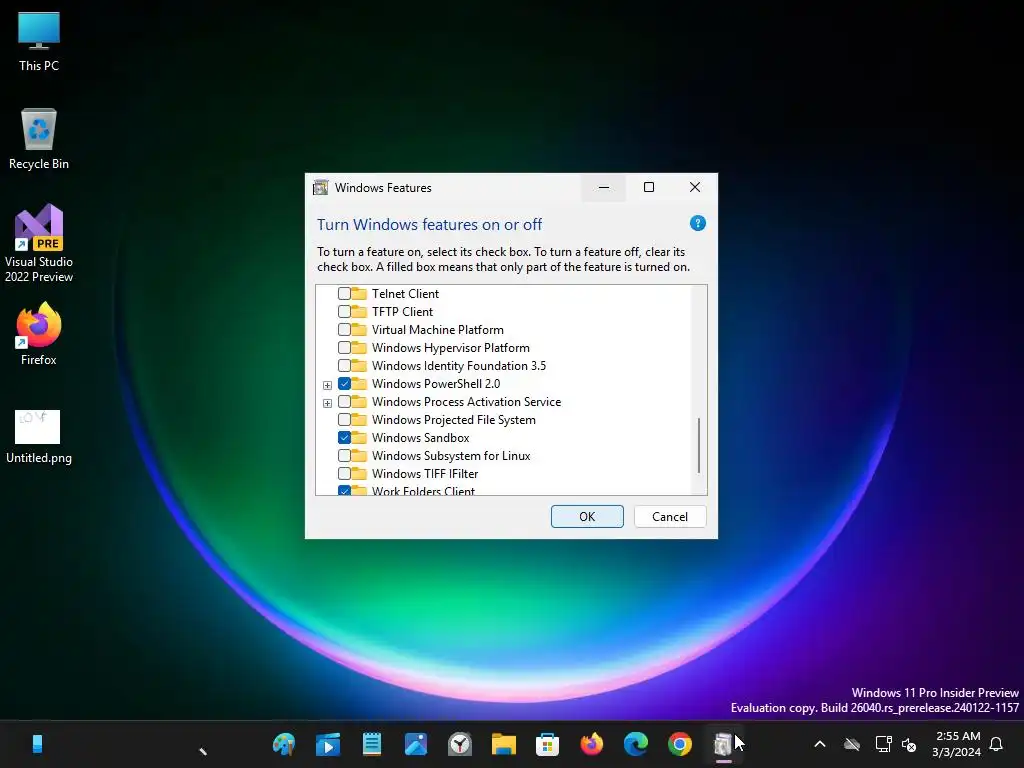The height and width of the screenshot is (768, 1024).
Task: Open the media player icon in taskbar
Action: coord(328,744)
